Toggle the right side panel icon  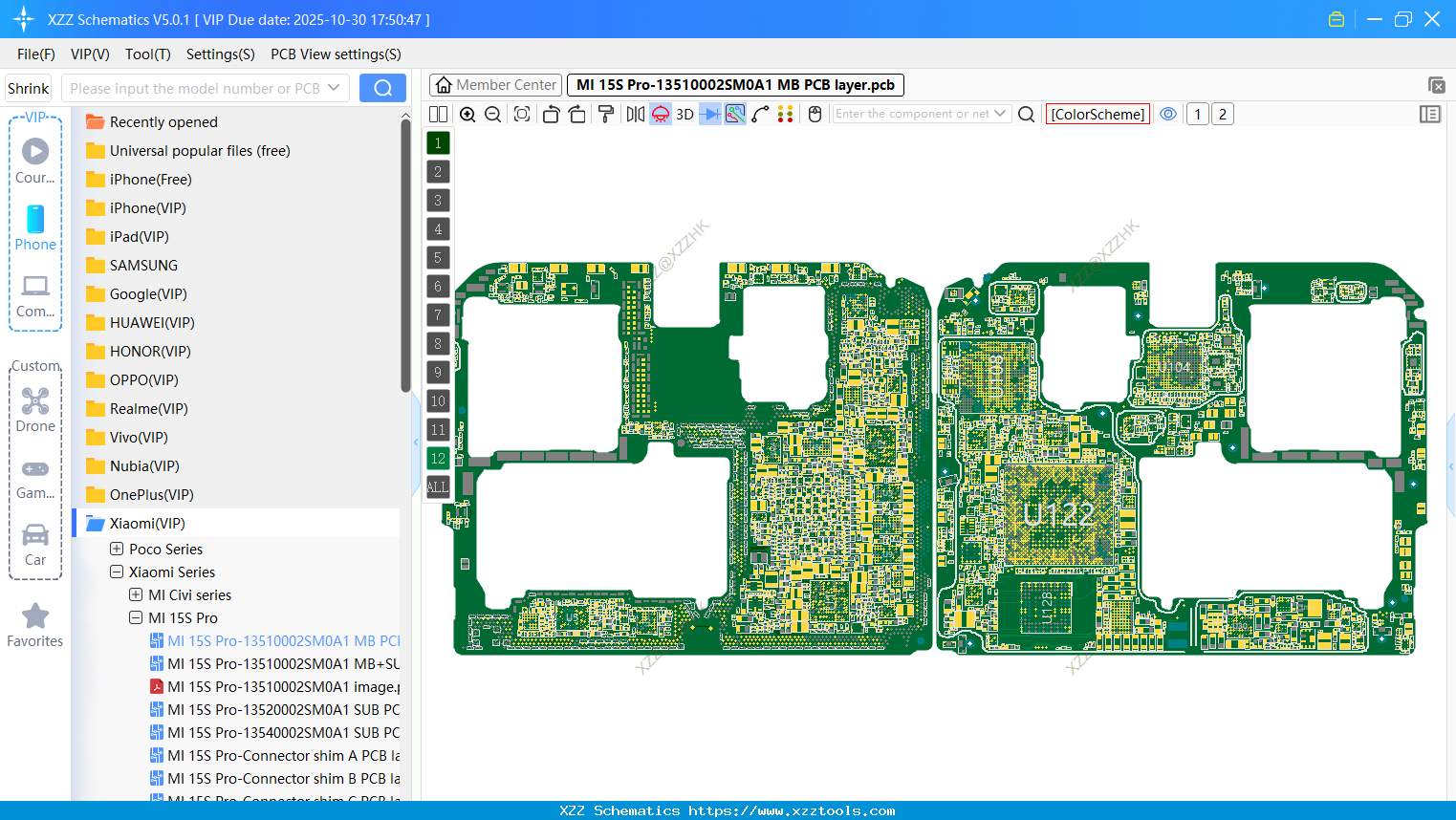pos(1430,114)
